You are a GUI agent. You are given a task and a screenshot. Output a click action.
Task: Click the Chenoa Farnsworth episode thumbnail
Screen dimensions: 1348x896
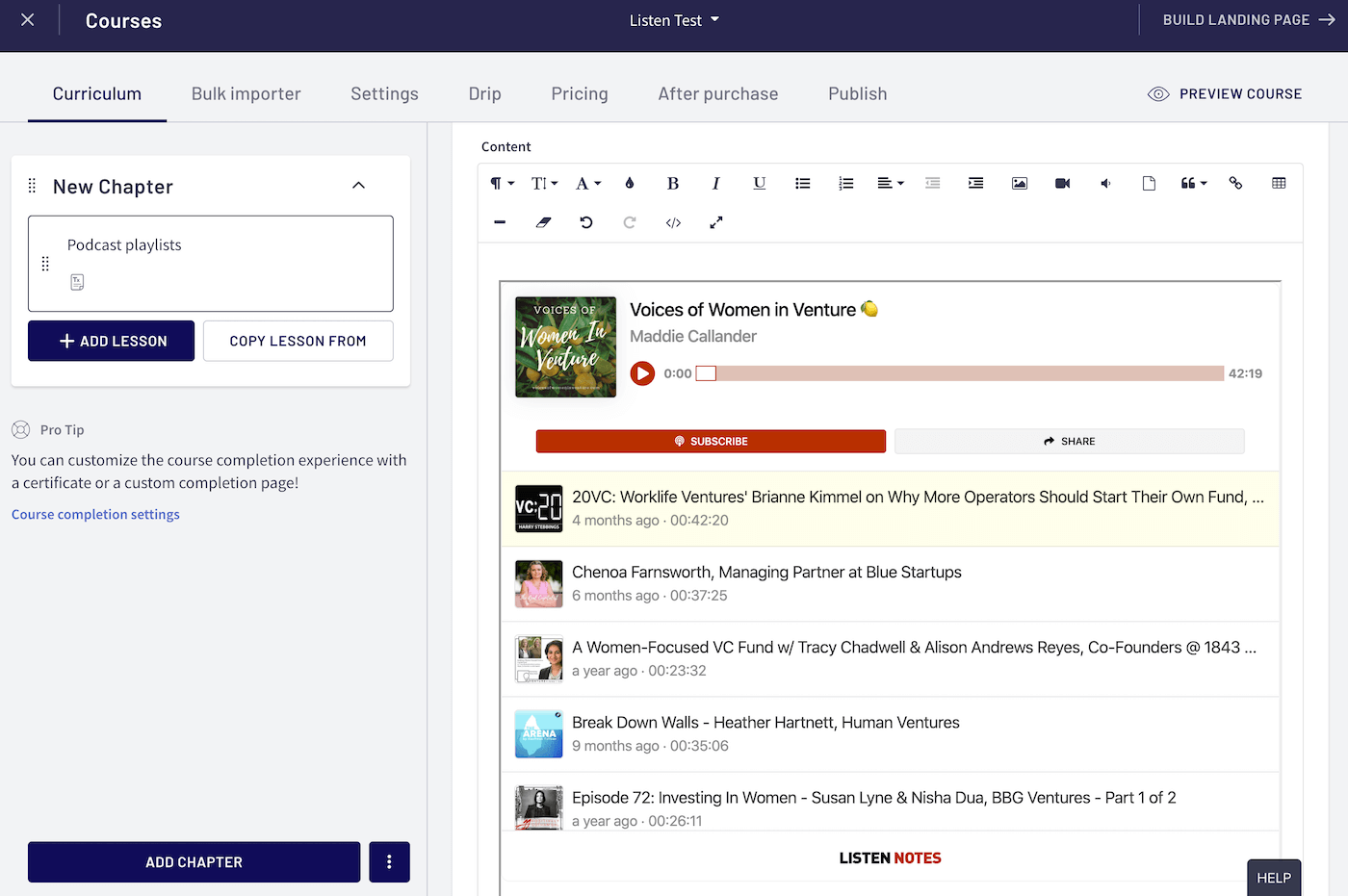point(539,584)
